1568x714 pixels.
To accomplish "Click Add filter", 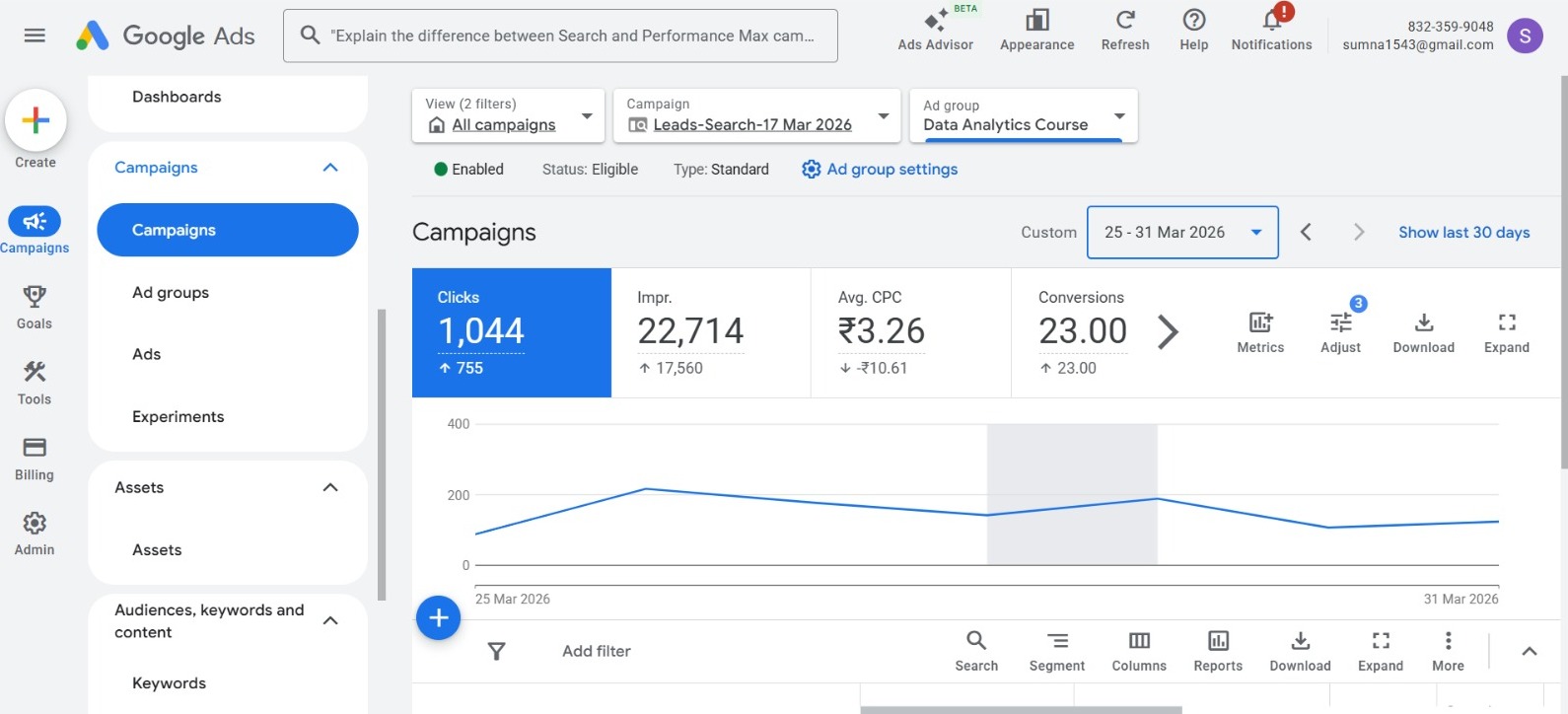I will click(597, 651).
